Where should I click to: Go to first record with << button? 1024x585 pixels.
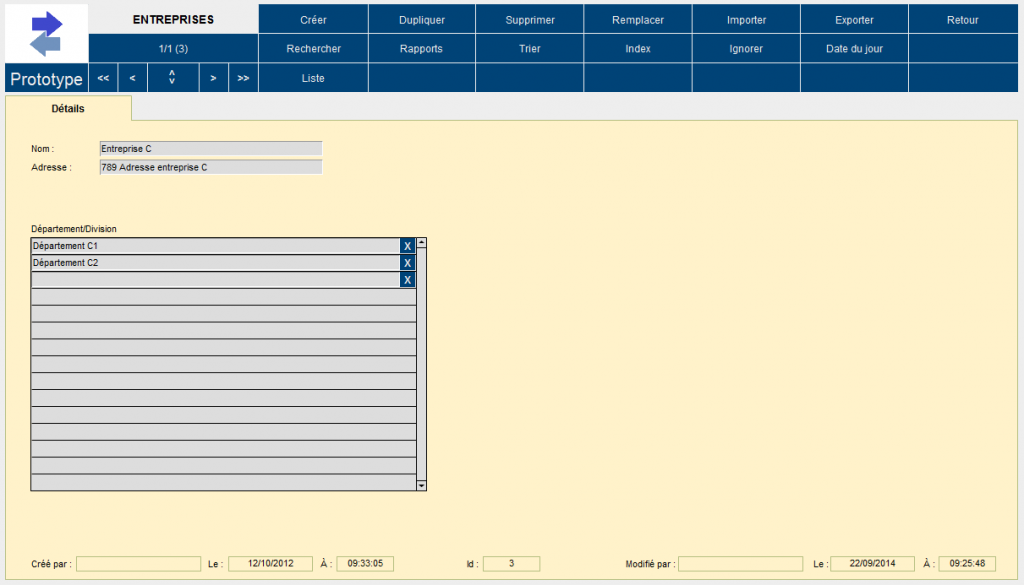pos(103,78)
